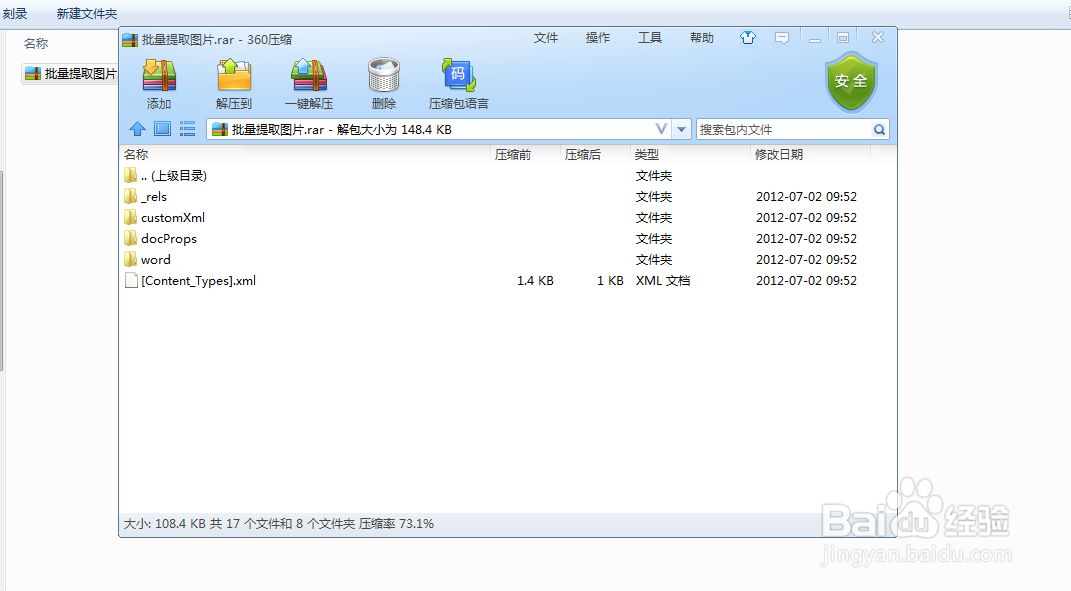This screenshot has width=1071, height=591.
Task: Click the rar archive icon in address bar
Action: point(220,129)
